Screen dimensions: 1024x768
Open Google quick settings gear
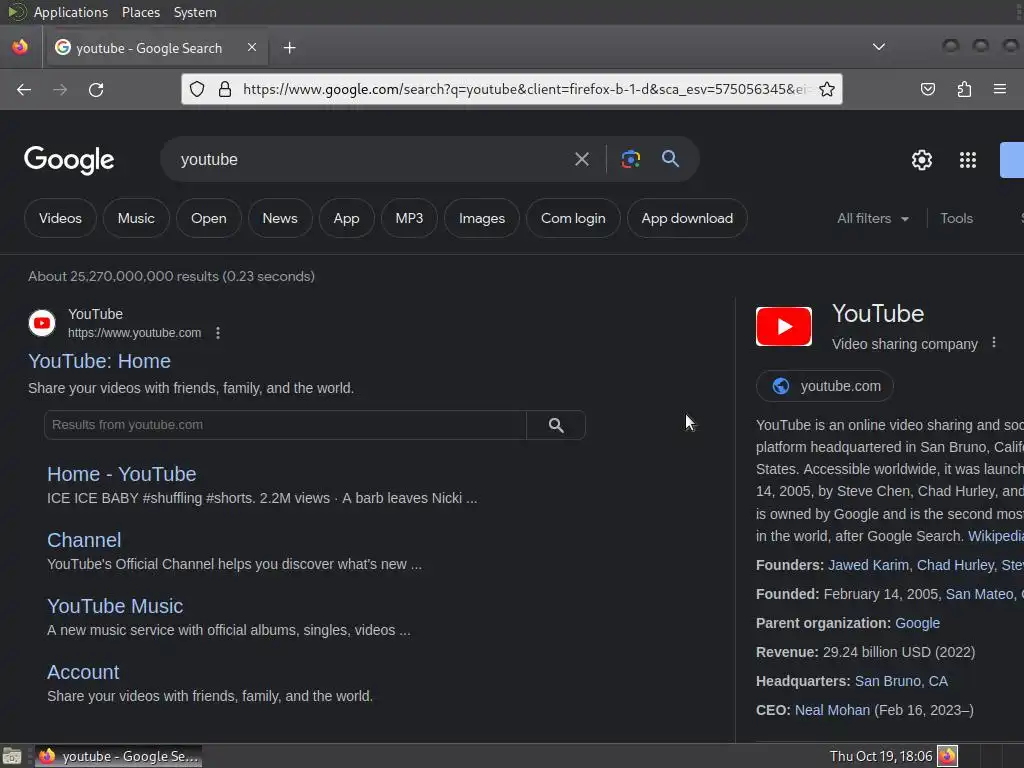coord(921,160)
